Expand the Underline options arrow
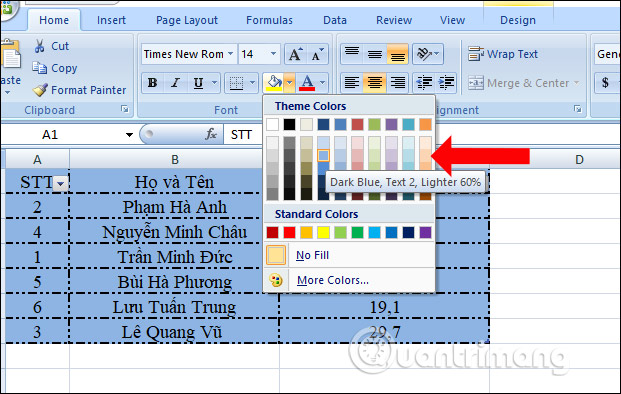This screenshot has width=621, height=394. pos(214,83)
